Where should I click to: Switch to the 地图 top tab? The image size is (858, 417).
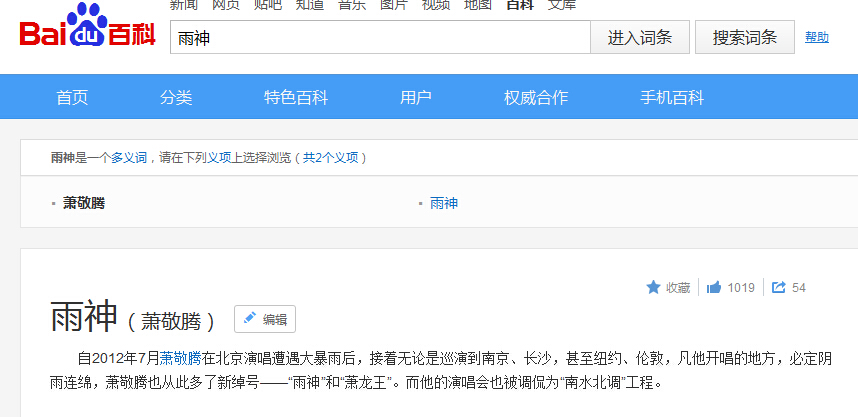pyautogui.click(x=478, y=5)
